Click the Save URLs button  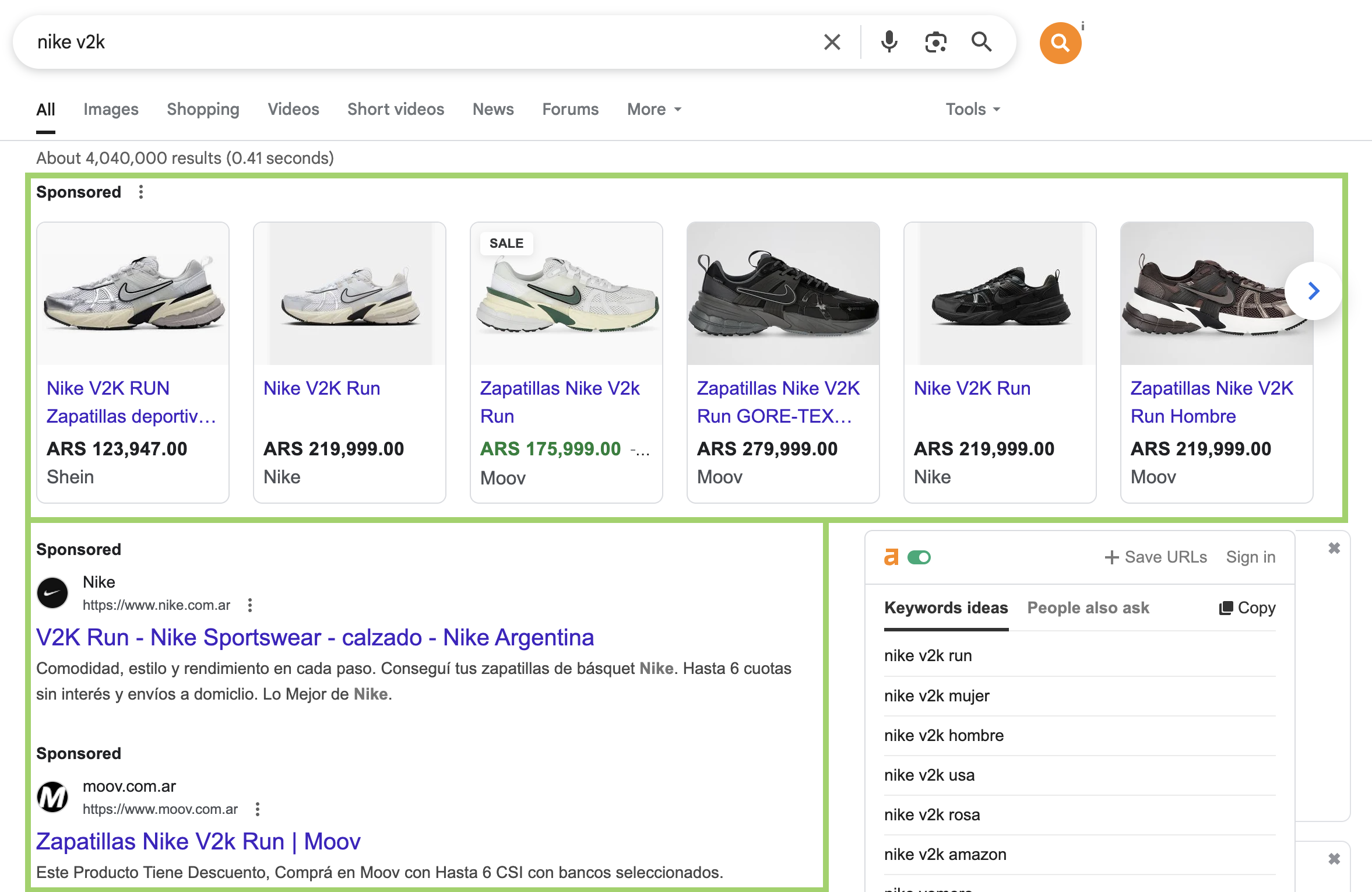pyautogui.click(x=1156, y=557)
